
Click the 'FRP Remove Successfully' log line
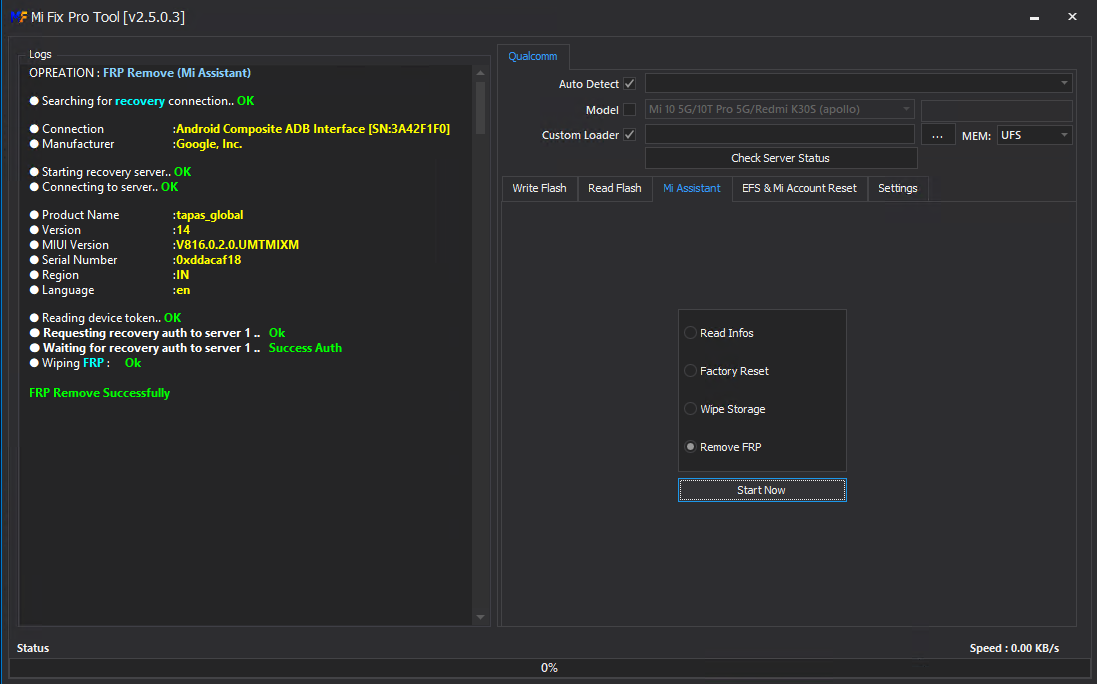(99, 393)
